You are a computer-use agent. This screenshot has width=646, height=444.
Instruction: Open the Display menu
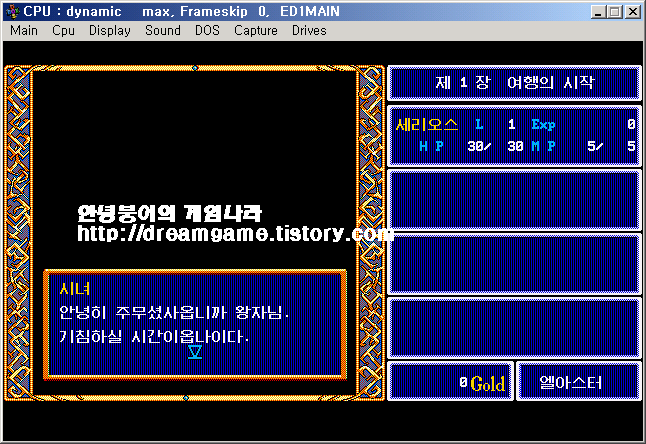tap(110, 30)
